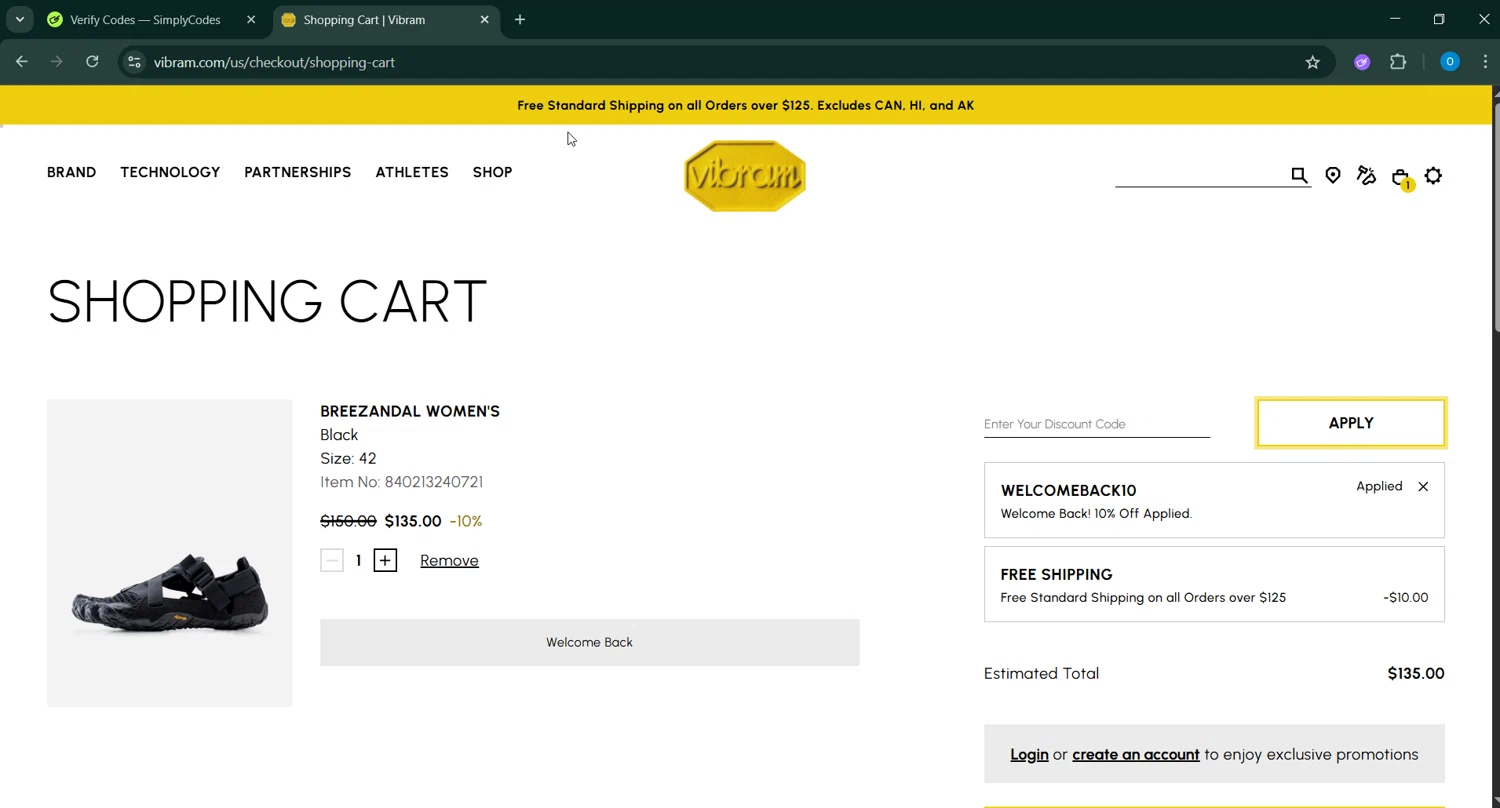Viewport: 1500px width, 808px height.
Task: Select the Shopping Cart | Vibram tab
Action: [x=386, y=20]
